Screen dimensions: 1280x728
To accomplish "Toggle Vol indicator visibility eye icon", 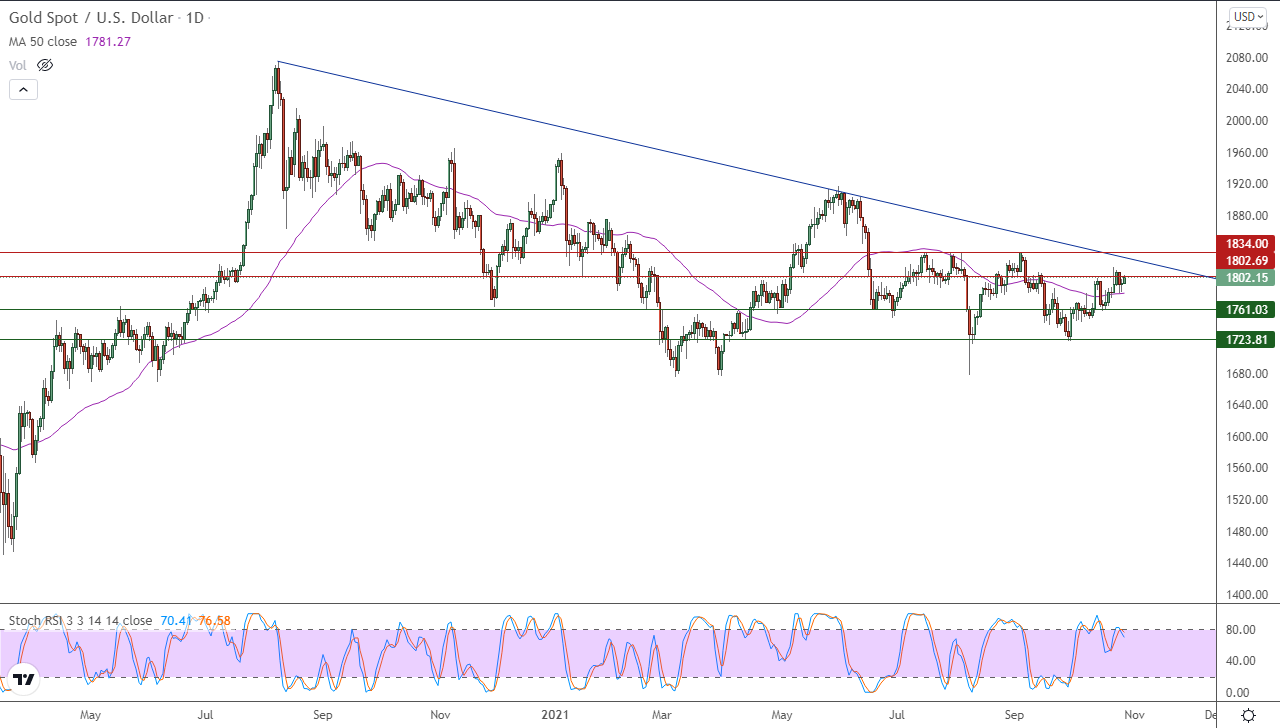I will 44,65.
